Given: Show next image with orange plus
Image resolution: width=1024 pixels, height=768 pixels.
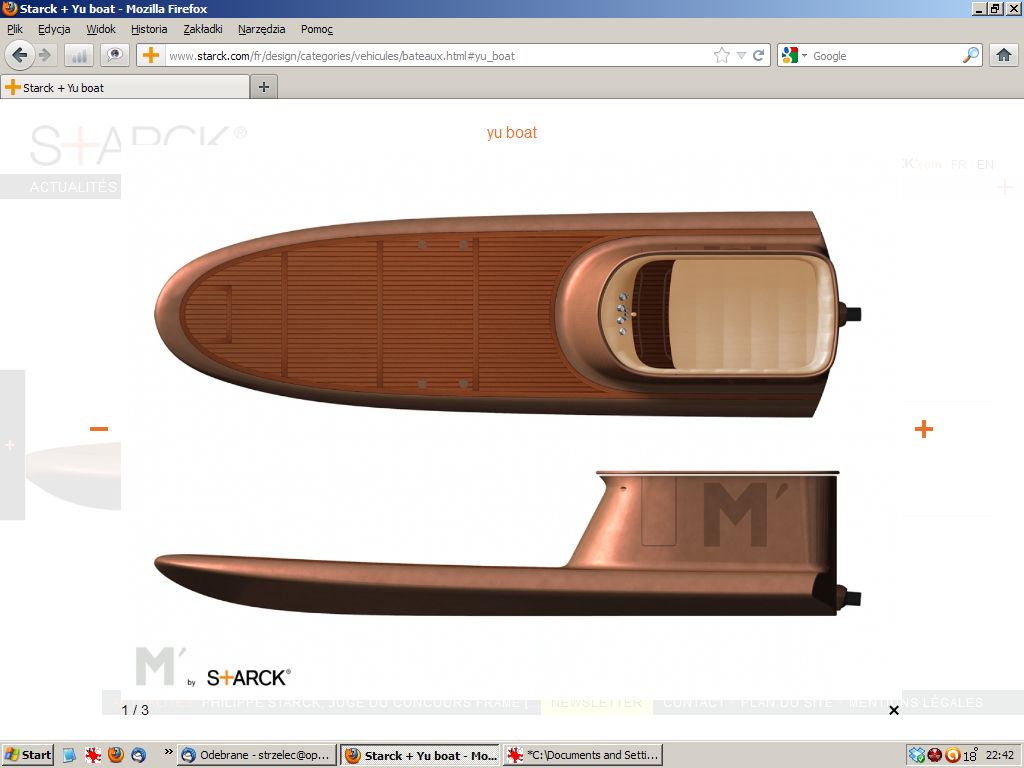Looking at the screenshot, I should click(923, 428).
